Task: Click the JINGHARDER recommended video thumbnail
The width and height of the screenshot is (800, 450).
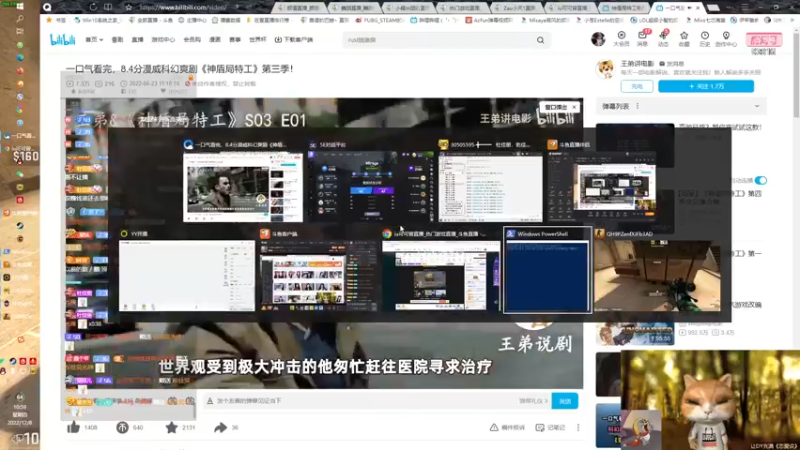Action: coord(635,332)
